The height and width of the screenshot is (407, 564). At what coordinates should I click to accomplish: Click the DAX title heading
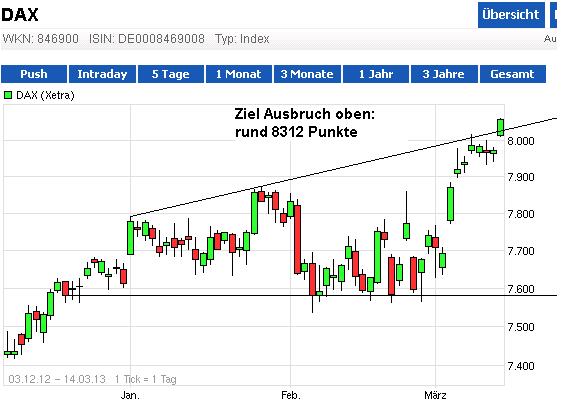(20, 15)
